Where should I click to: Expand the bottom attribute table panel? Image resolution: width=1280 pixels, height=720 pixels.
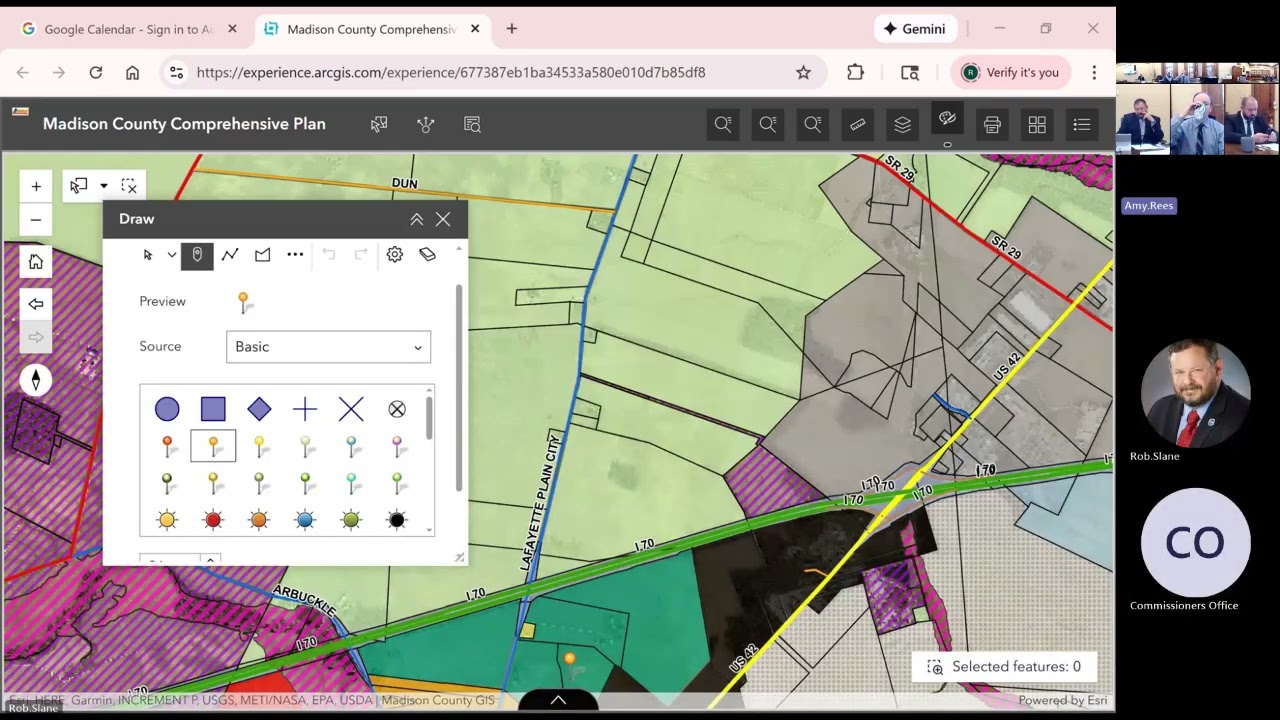pyautogui.click(x=558, y=700)
